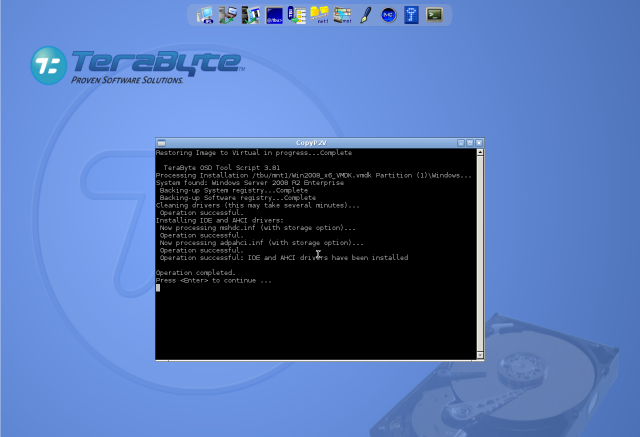Click the 'Operation completed.' line
640x437 pixels.
[x=196, y=273]
